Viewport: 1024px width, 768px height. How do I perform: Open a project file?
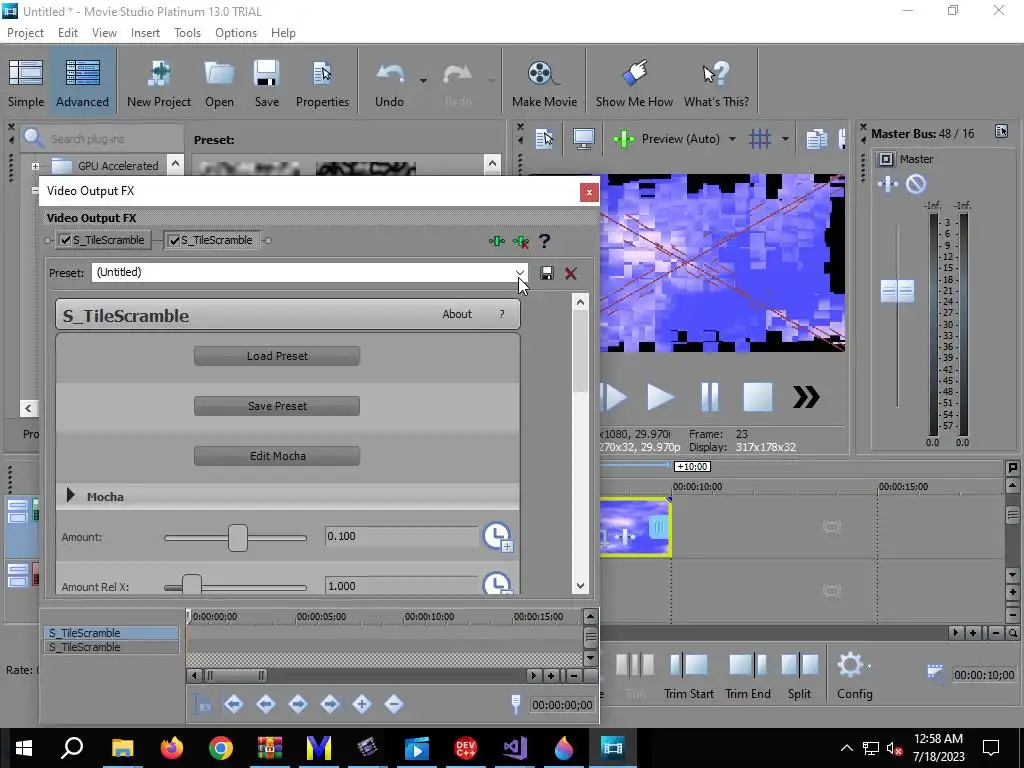(x=219, y=84)
